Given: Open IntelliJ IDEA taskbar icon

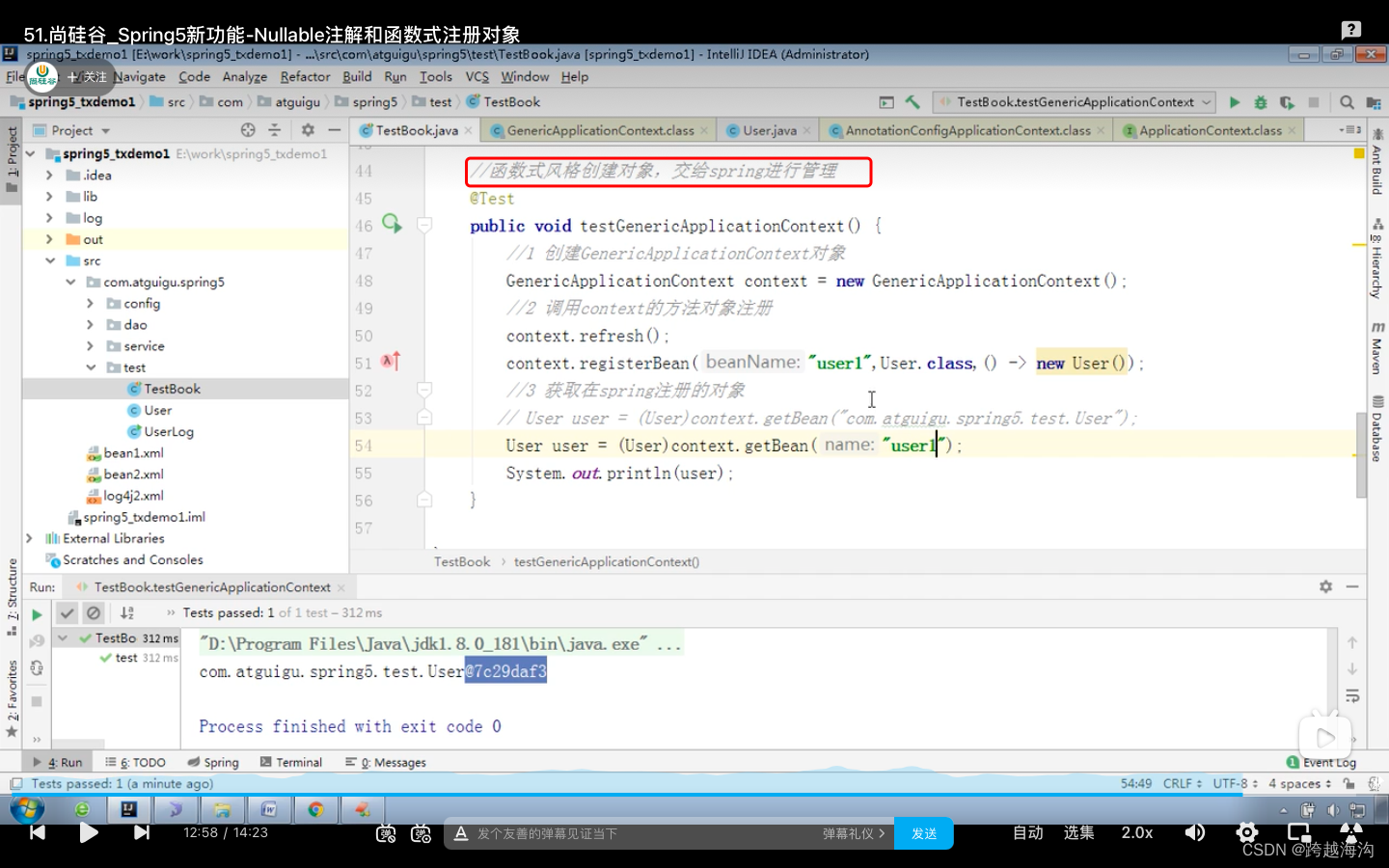Looking at the screenshot, I should coord(128,809).
